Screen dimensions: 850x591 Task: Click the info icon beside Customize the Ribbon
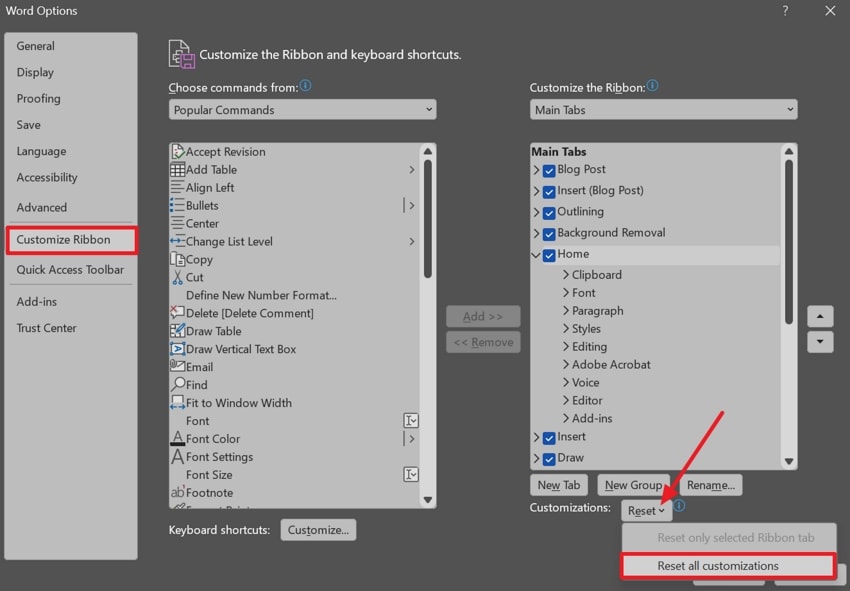pos(653,86)
